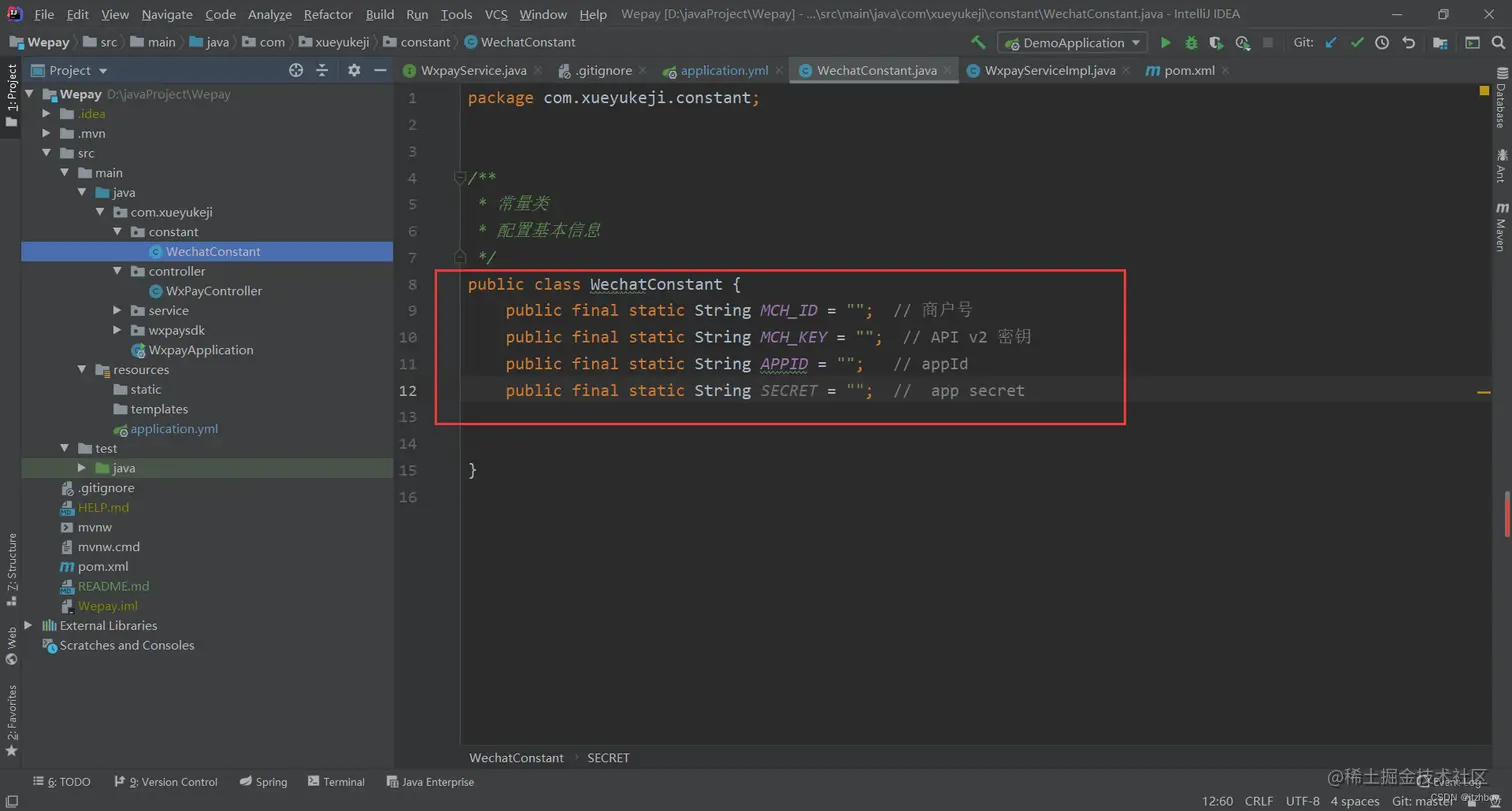Click the Stop square icon

click(1268, 43)
